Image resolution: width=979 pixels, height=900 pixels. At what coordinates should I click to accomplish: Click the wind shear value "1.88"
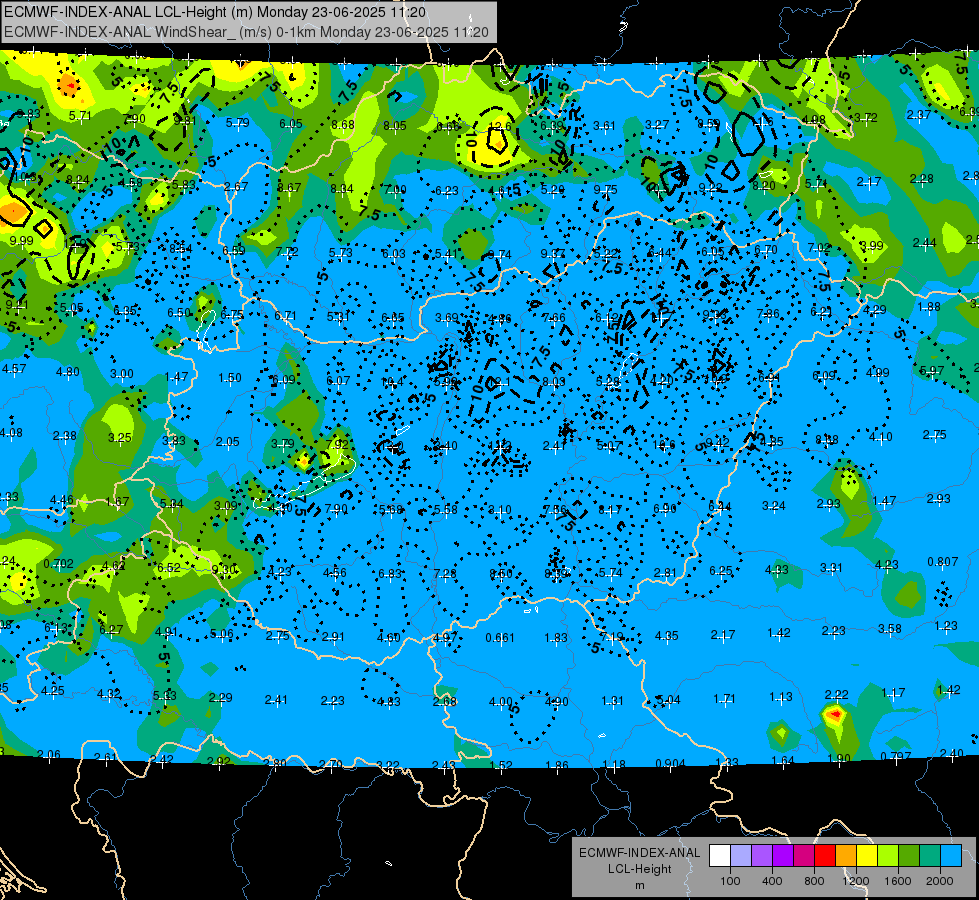point(929,307)
